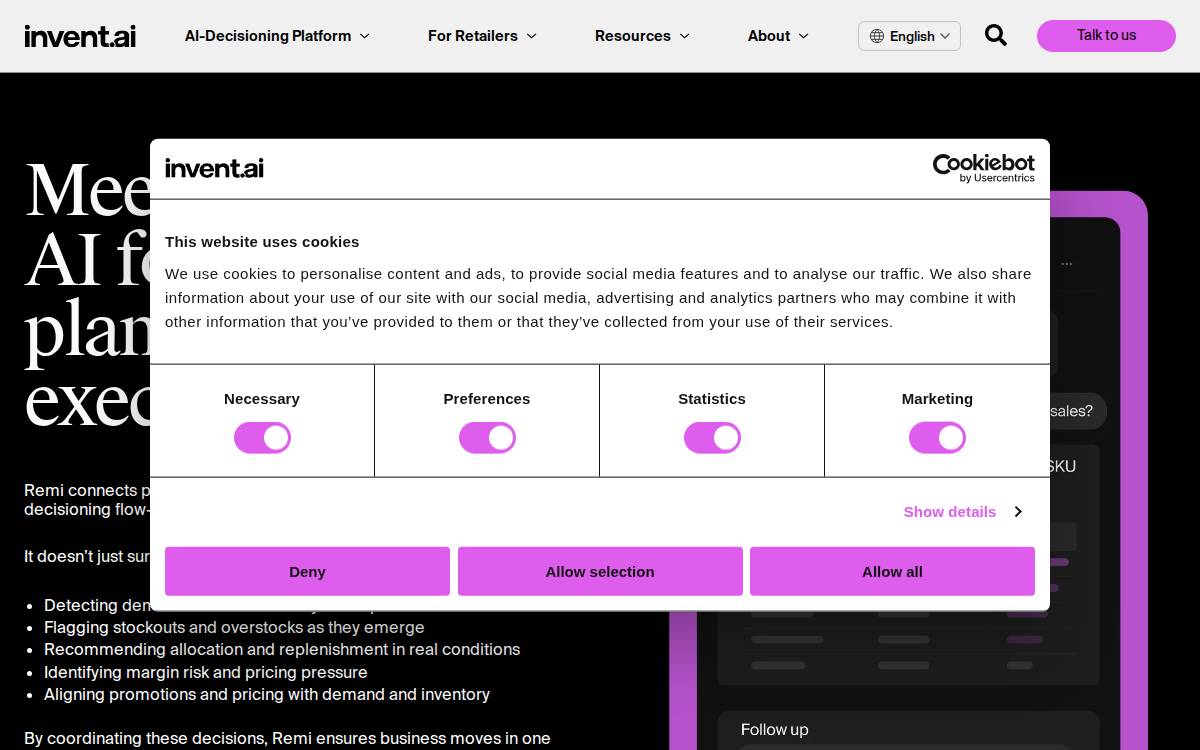This screenshot has height=750, width=1200.
Task: Click 'Flagging stockouts and overstocks' bullet
Action: point(234,627)
